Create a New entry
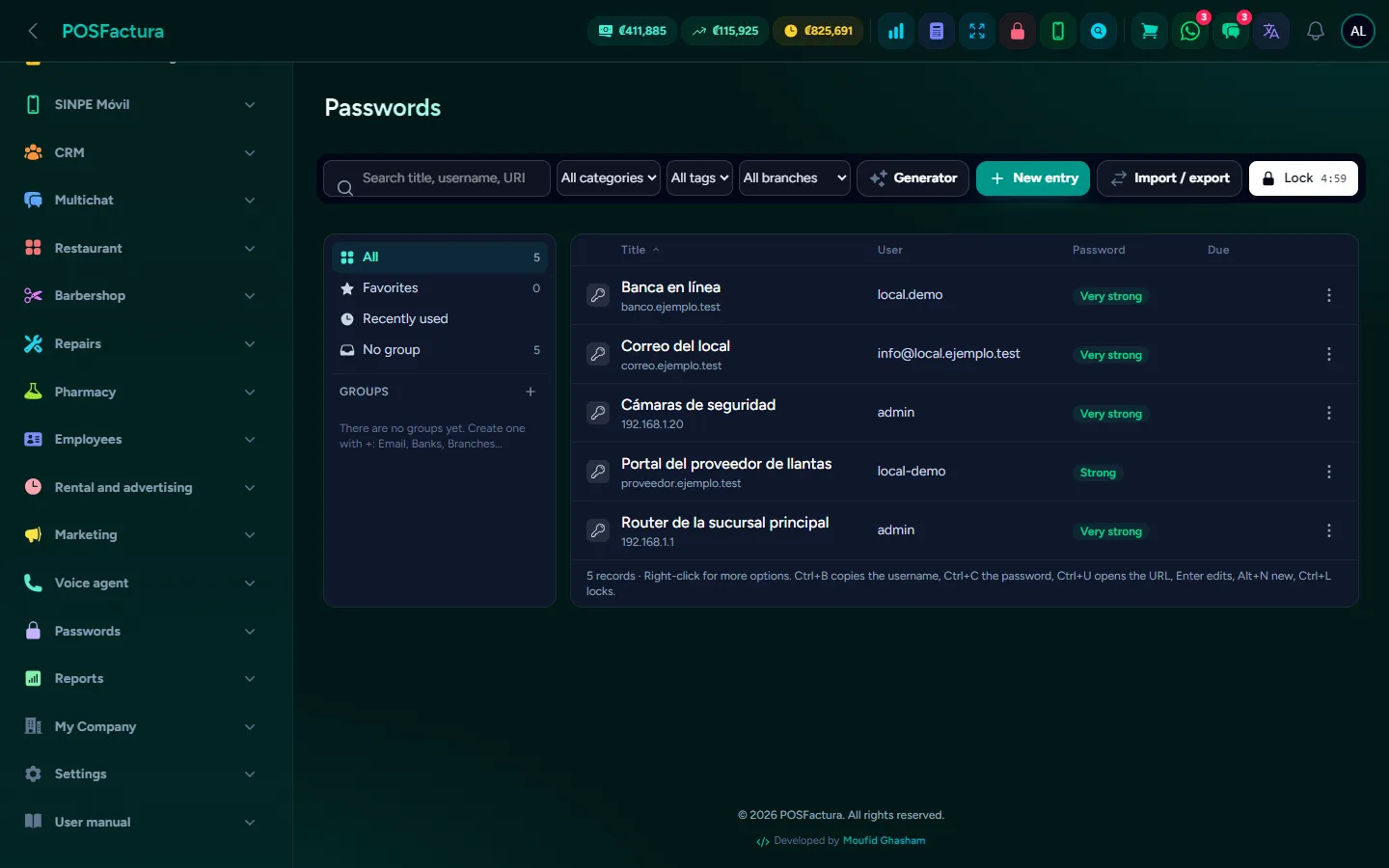Screen dimensions: 1389x868 pos(1033,177)
